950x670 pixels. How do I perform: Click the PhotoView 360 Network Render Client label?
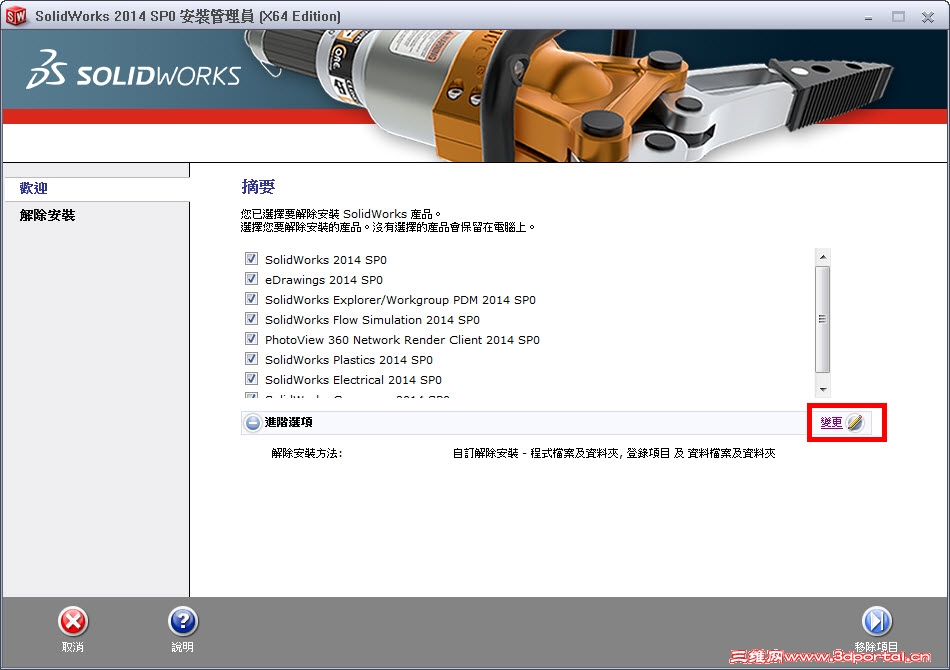(402, 340)
